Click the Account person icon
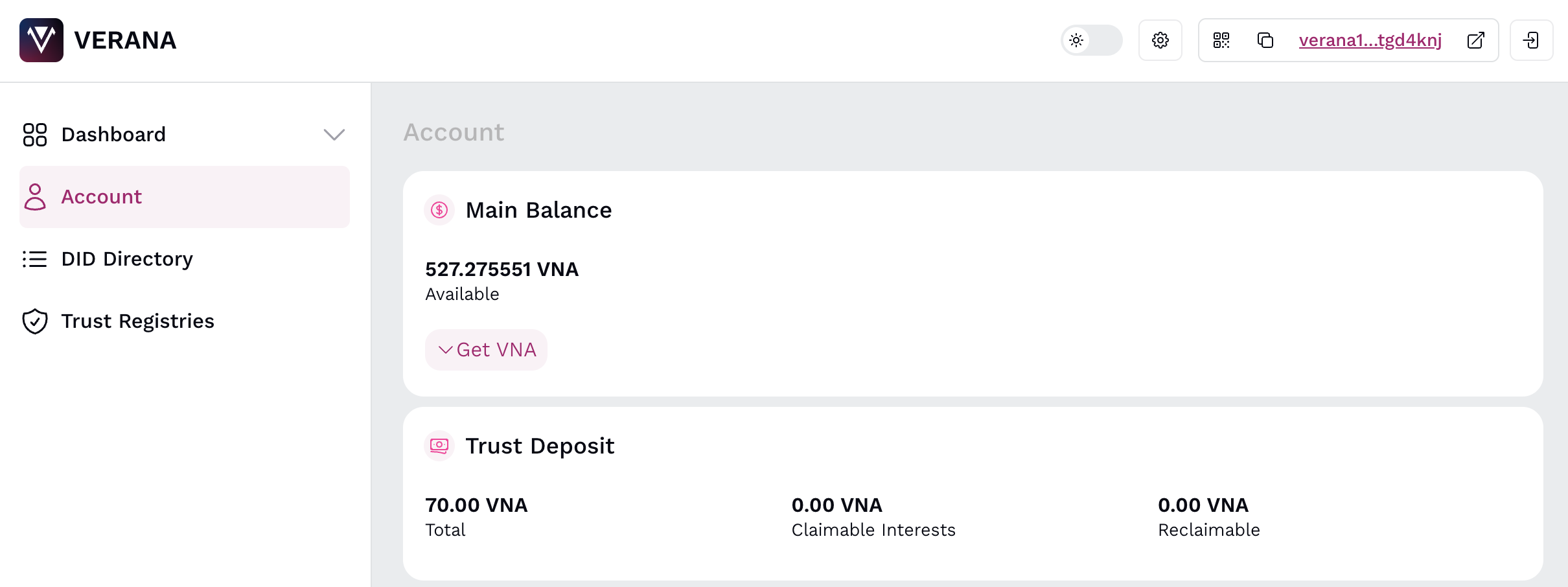1568x587 pixels. point(34,196)
